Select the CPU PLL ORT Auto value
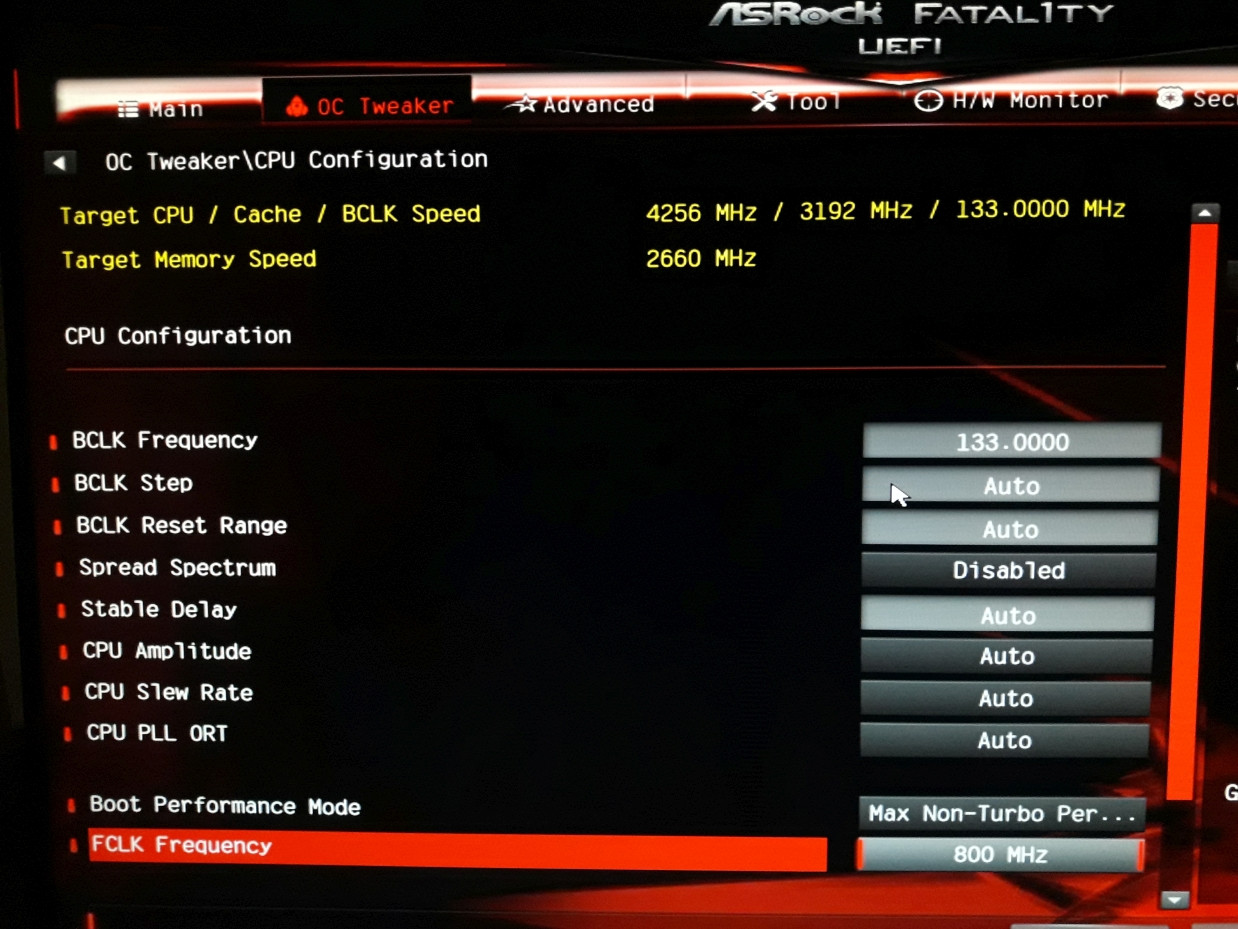This screenshot has width=1238, height=929. point(1004,741)
